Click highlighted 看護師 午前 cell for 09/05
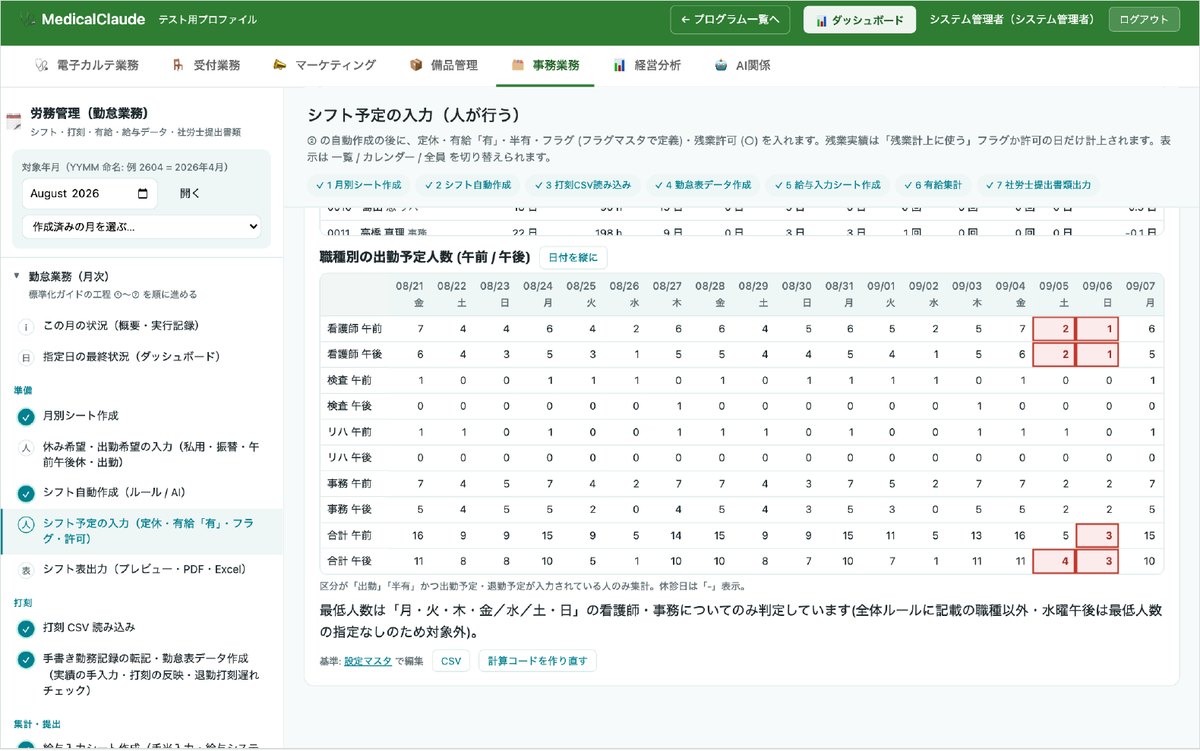This screenshot has height=751, width=1200. tap(1053, 329)
